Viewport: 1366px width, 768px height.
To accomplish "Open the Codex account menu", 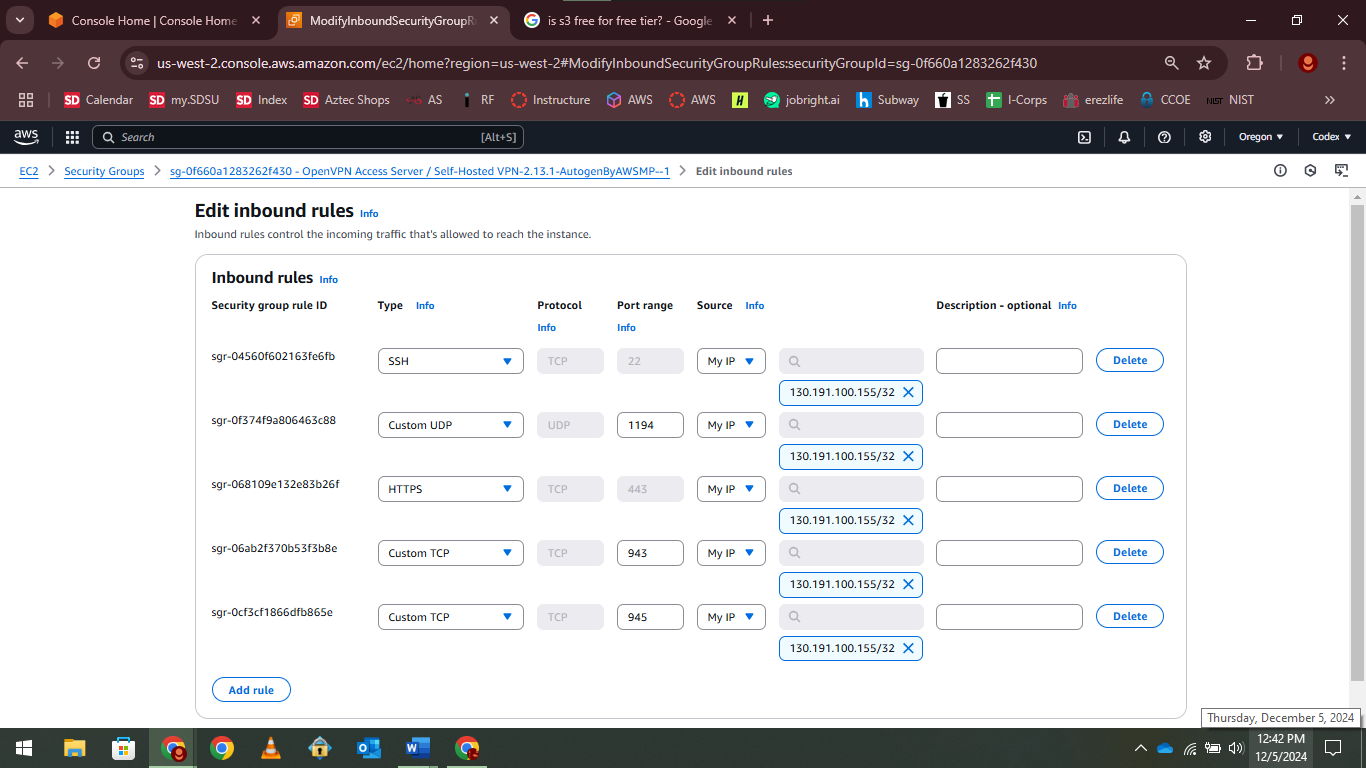I will coord(1332,137).
